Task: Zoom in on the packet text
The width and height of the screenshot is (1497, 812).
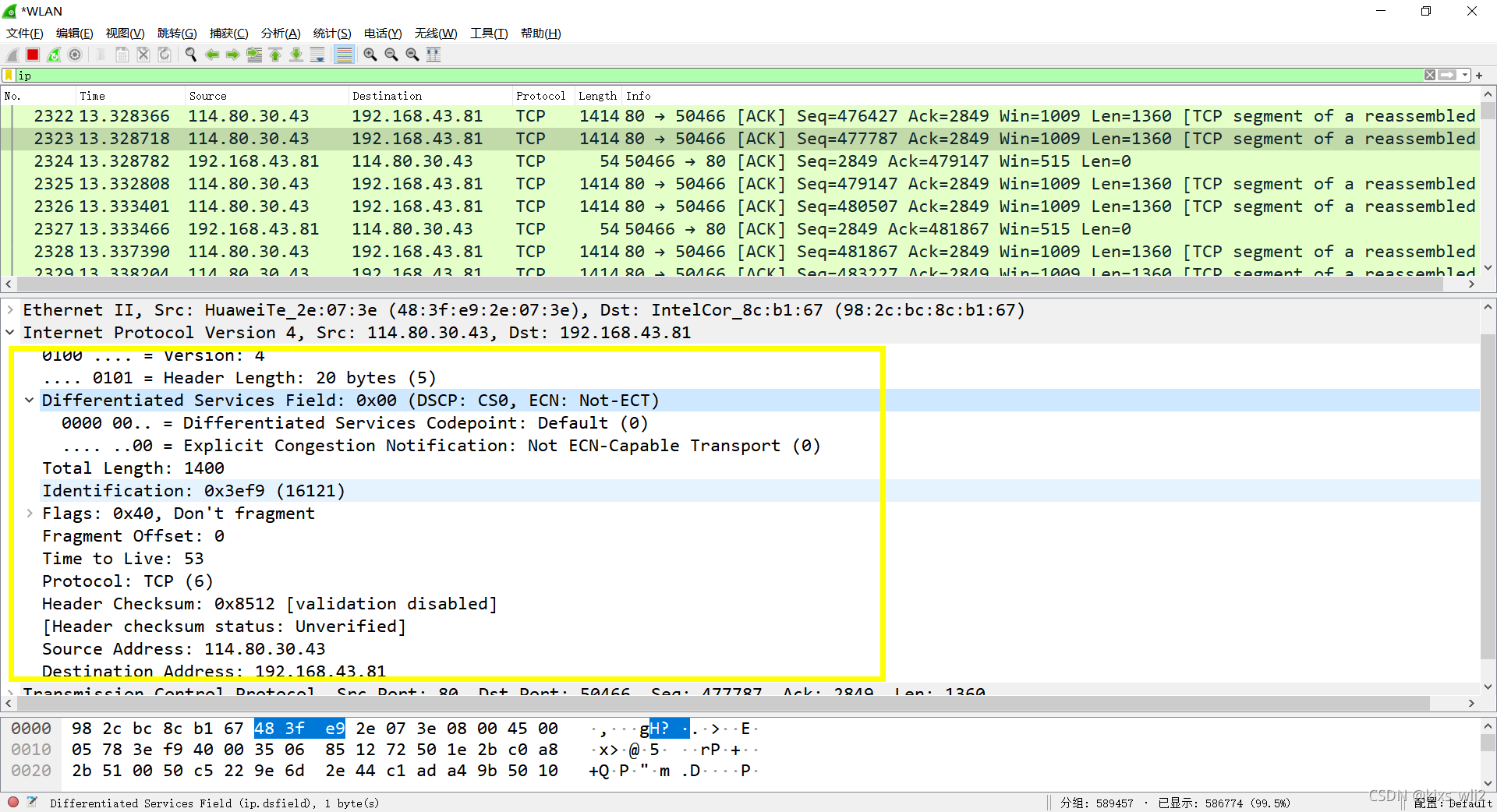Action: click(x=370, y=55)
